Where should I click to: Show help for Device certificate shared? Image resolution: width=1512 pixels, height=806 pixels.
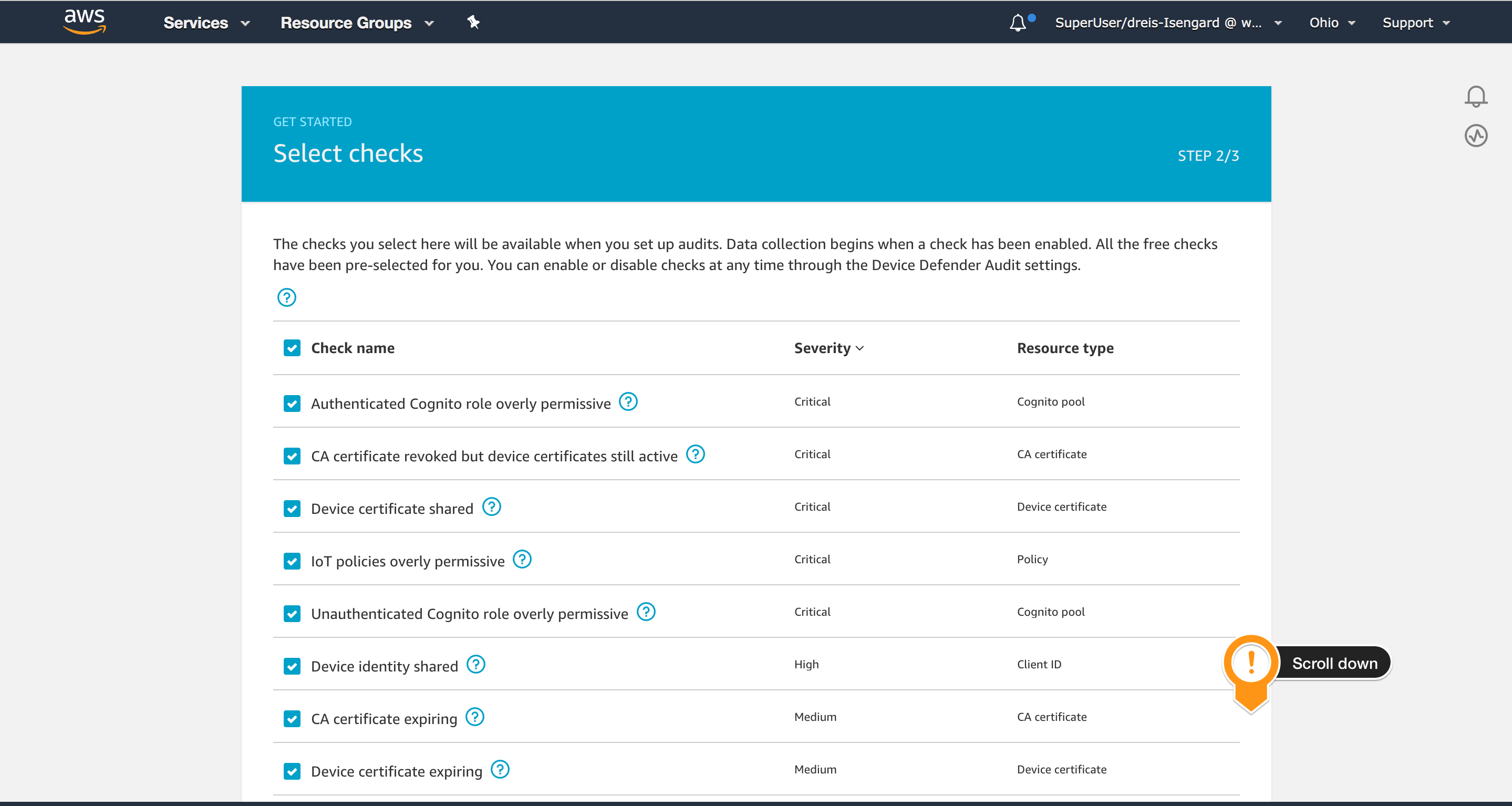point(491,506)
